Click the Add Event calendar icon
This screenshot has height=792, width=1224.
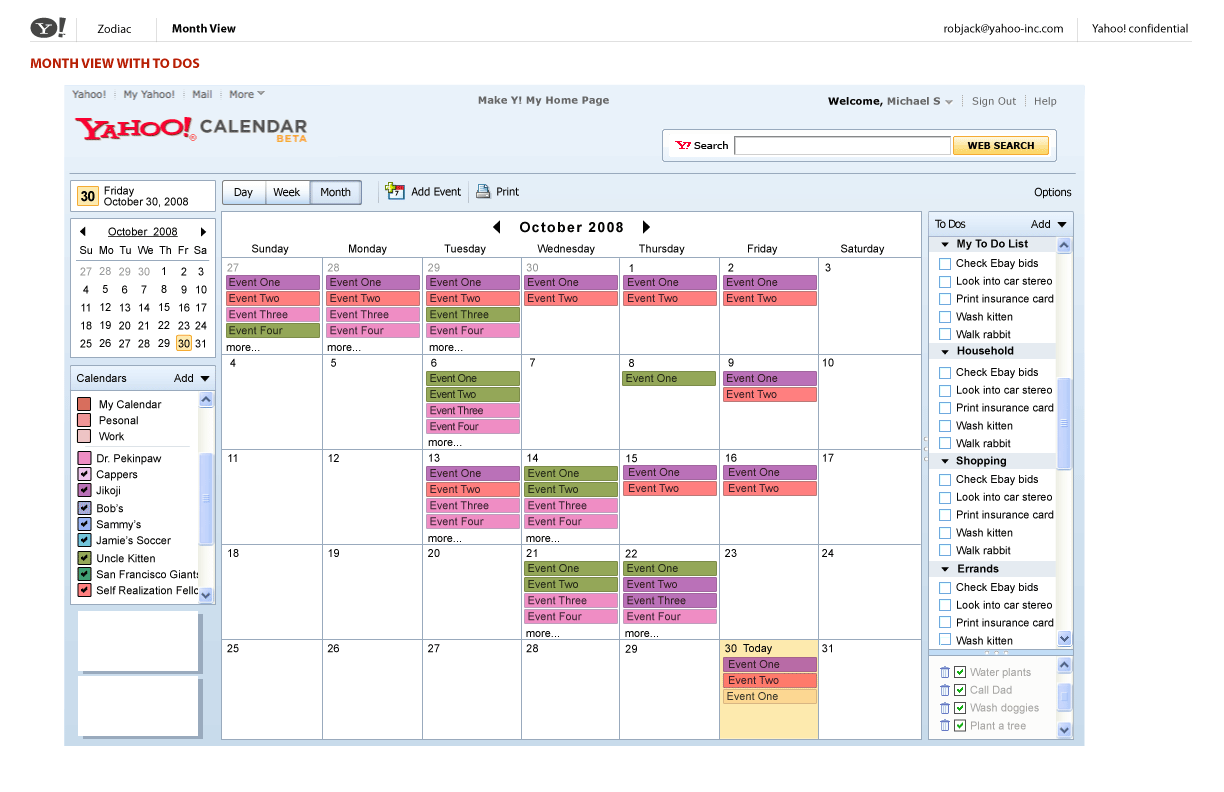(x=395, y=191)
